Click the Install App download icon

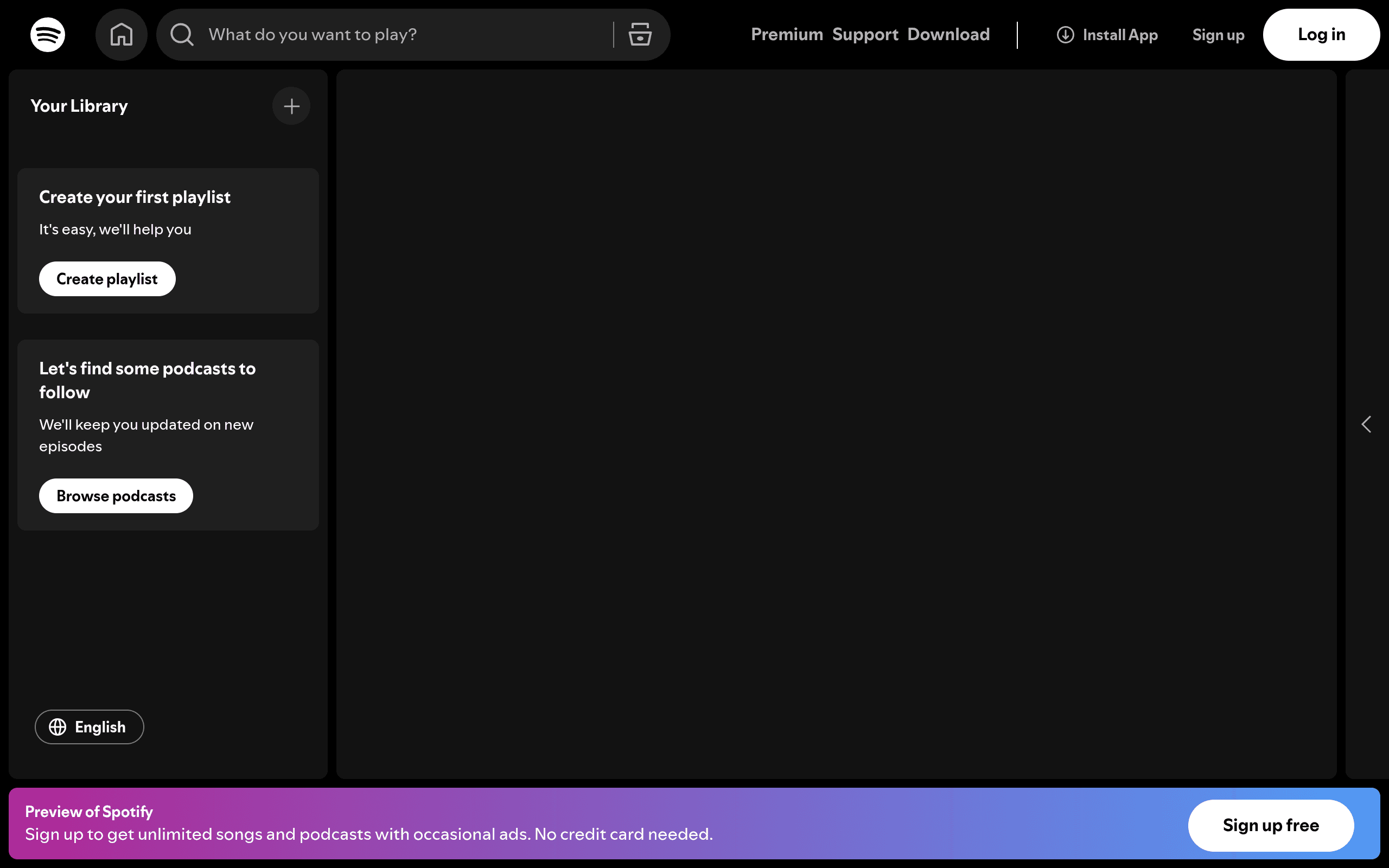(x=1065, y=35)
